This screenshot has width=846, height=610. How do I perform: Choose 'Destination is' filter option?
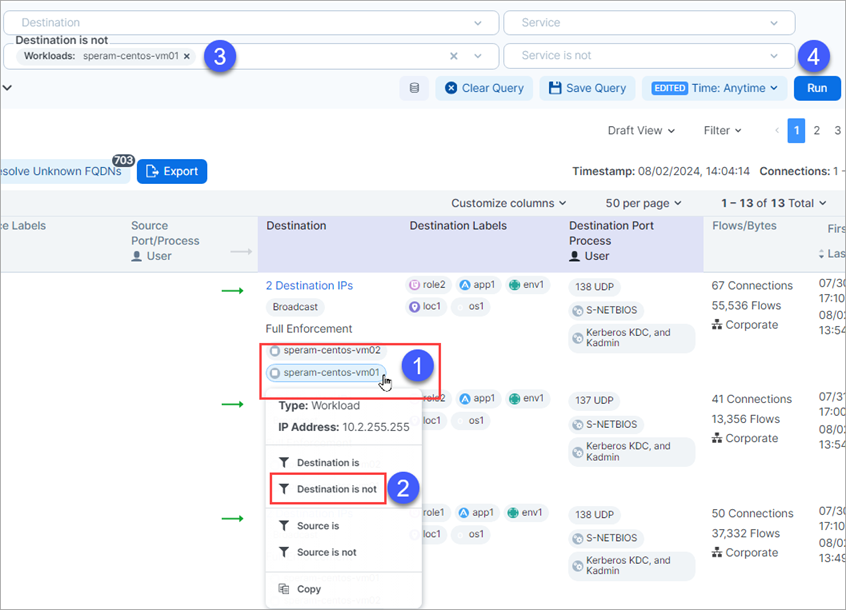coord(328,463)
